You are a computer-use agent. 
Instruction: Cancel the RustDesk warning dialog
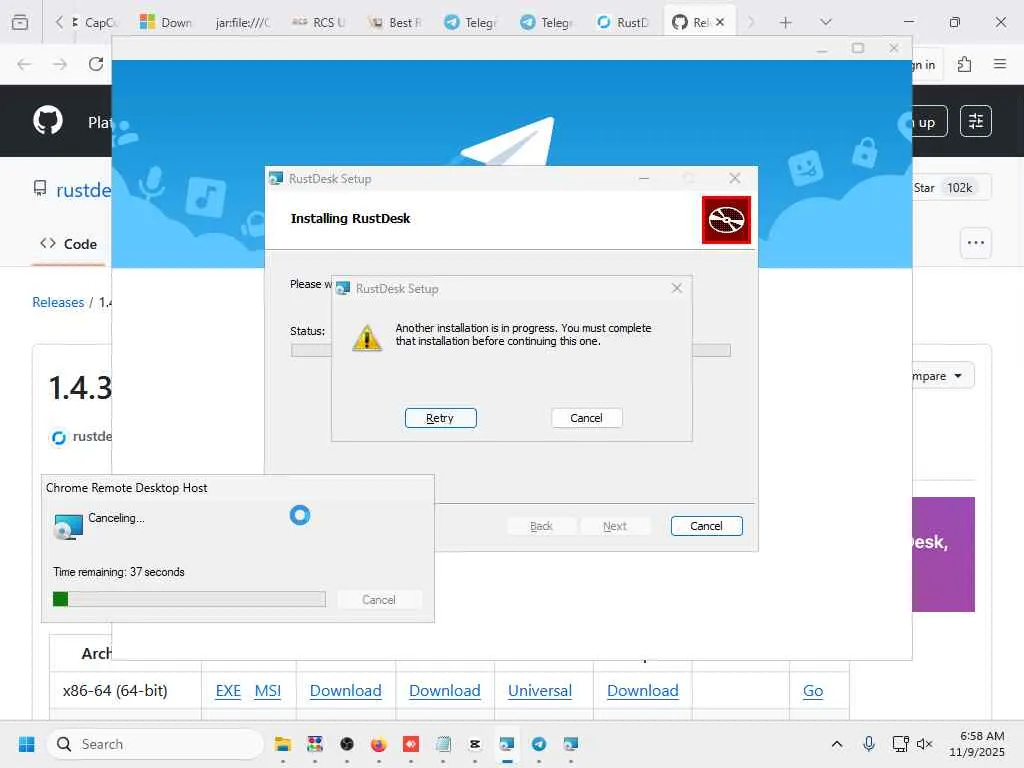(x=586, y=418)
